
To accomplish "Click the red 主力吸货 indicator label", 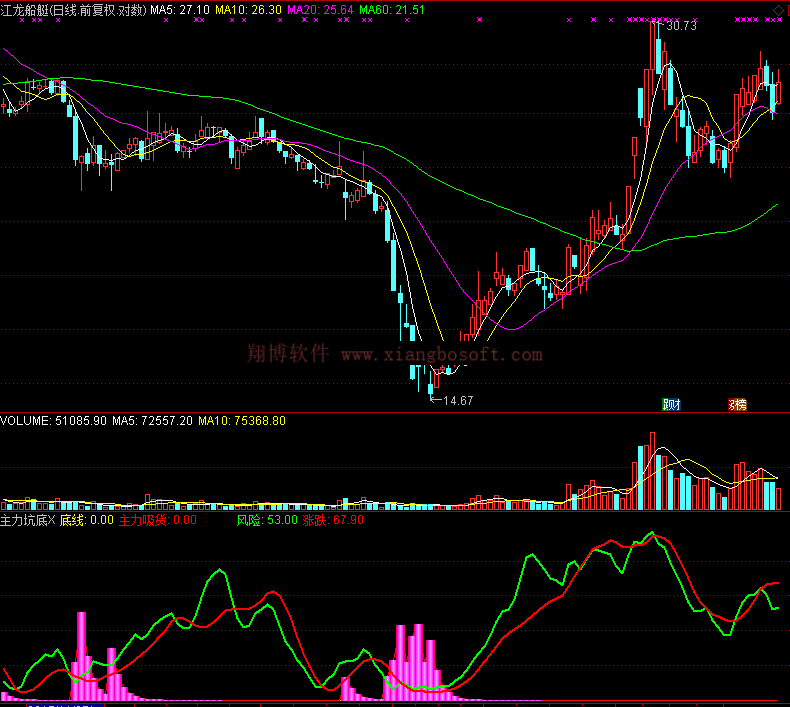I will (x=157, y=520).
